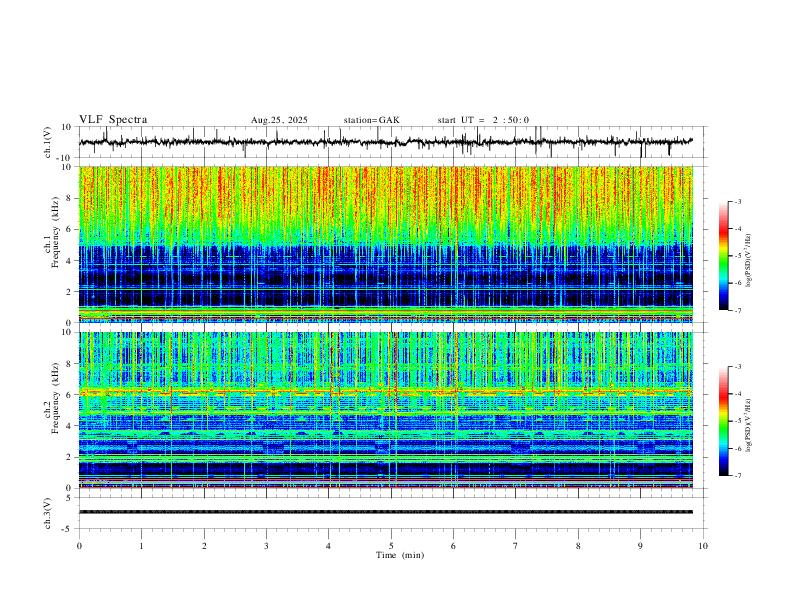Click the "4" kHz tick of ch.2 spectrogram
Screen dimensions: 792x612
pos(69,426)
